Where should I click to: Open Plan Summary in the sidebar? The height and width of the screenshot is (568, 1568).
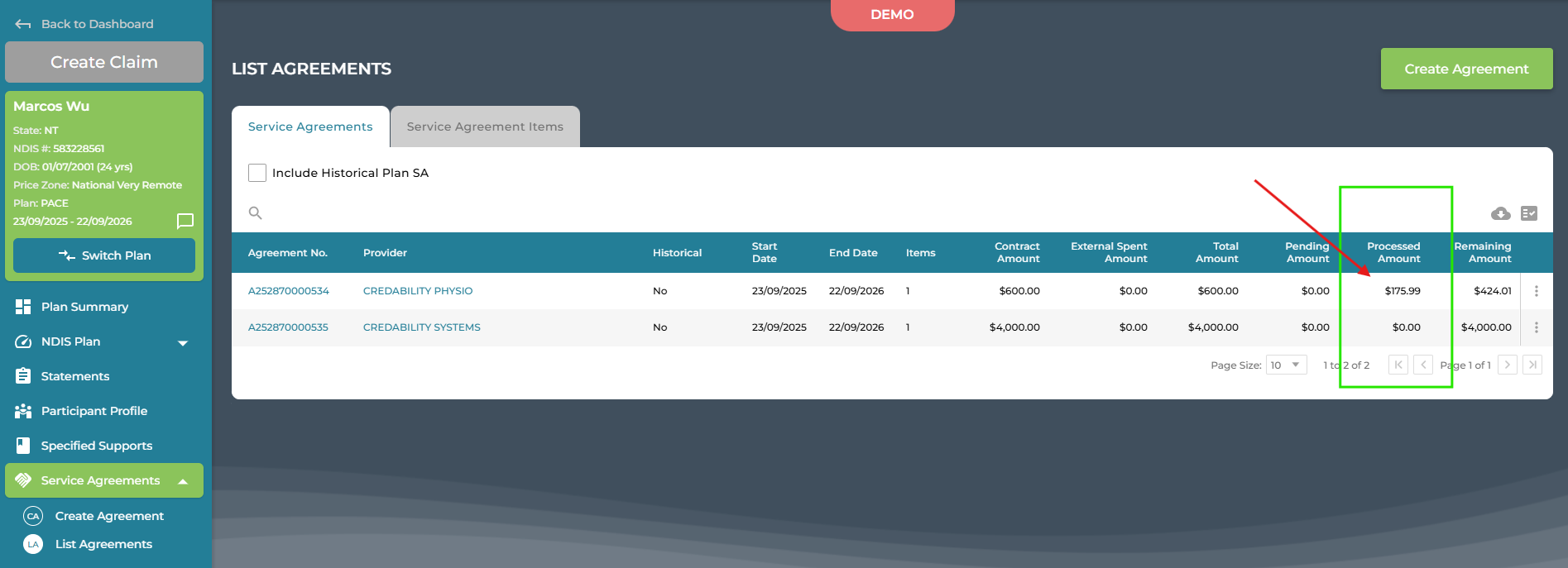click(x=84, y=307)
